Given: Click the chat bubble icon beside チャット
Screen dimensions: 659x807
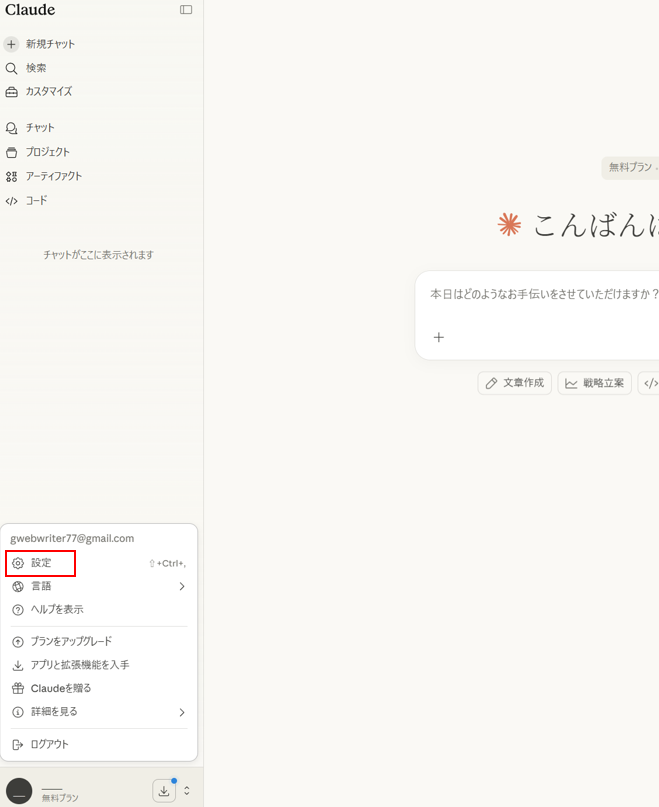Looking at the screenshot, I should [x=11, y=128].
